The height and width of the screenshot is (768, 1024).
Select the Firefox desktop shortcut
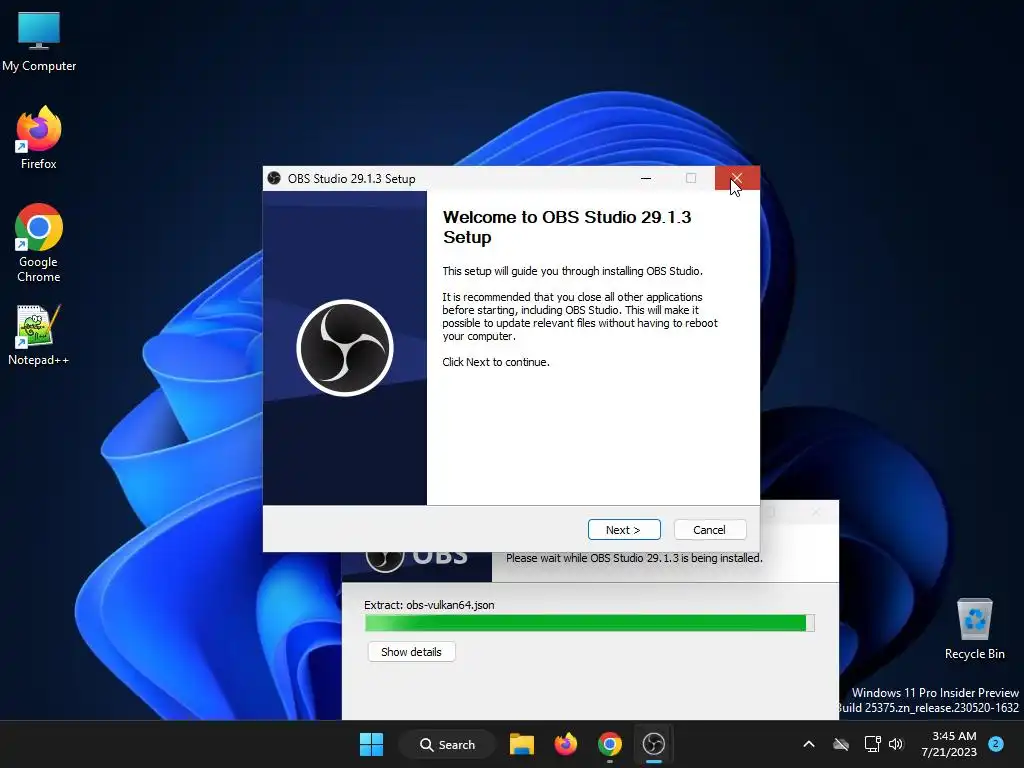39,138
